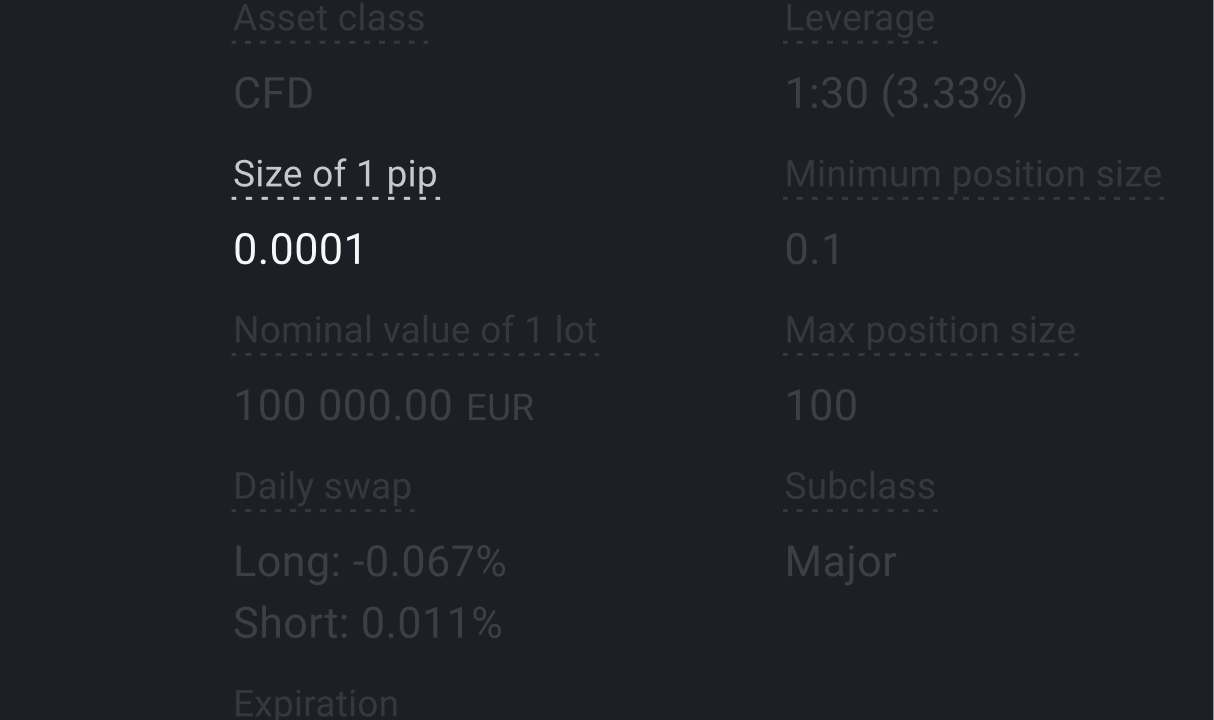The width and height of the screenshot is (1214, 720).
Task: Select the 100 000.00 nominal amount
Action: point(343,406)
